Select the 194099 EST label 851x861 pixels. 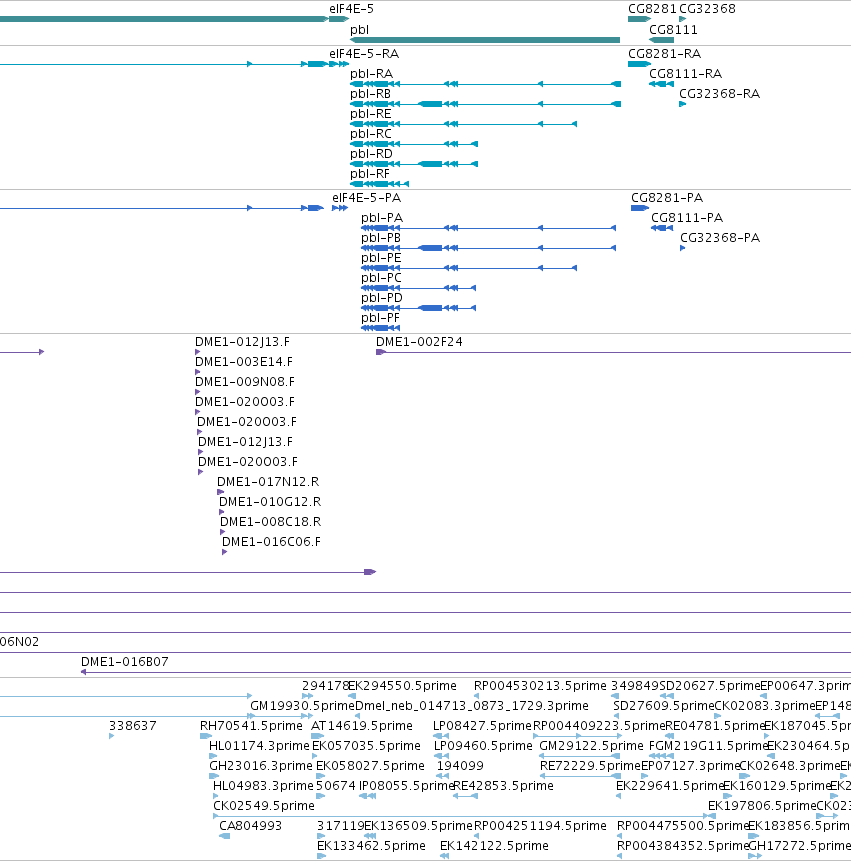pos(460,766)
